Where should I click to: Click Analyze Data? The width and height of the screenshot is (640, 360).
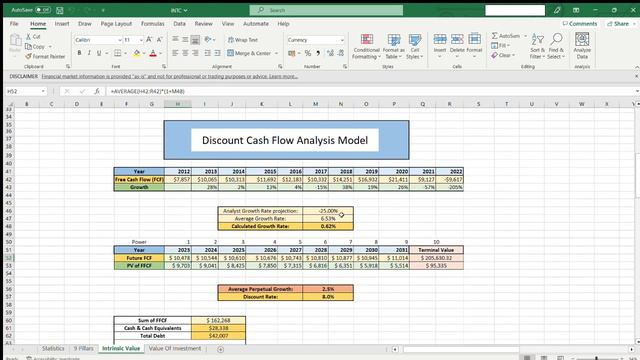582,46
